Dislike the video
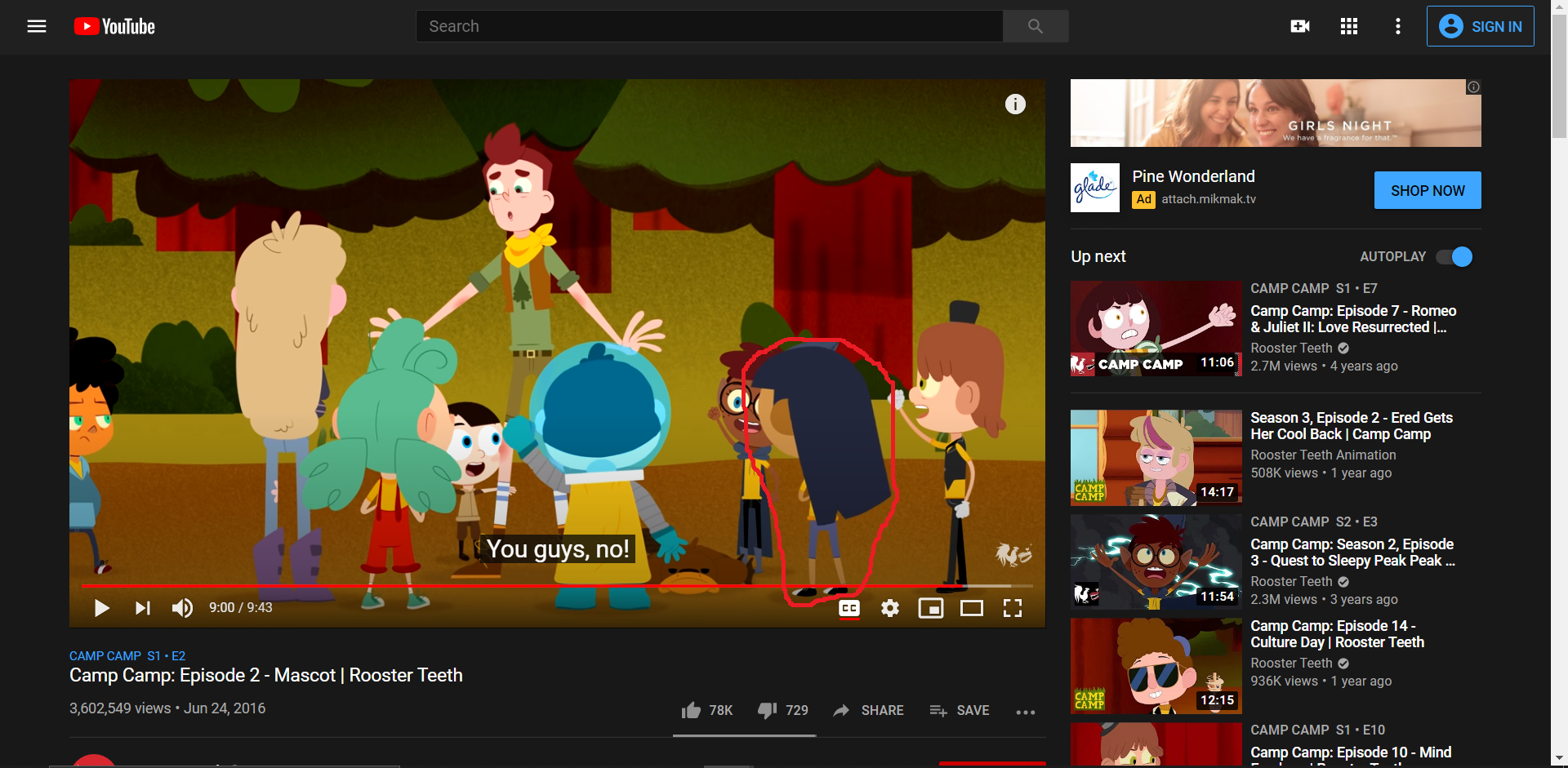 click(x=767, y=710)
